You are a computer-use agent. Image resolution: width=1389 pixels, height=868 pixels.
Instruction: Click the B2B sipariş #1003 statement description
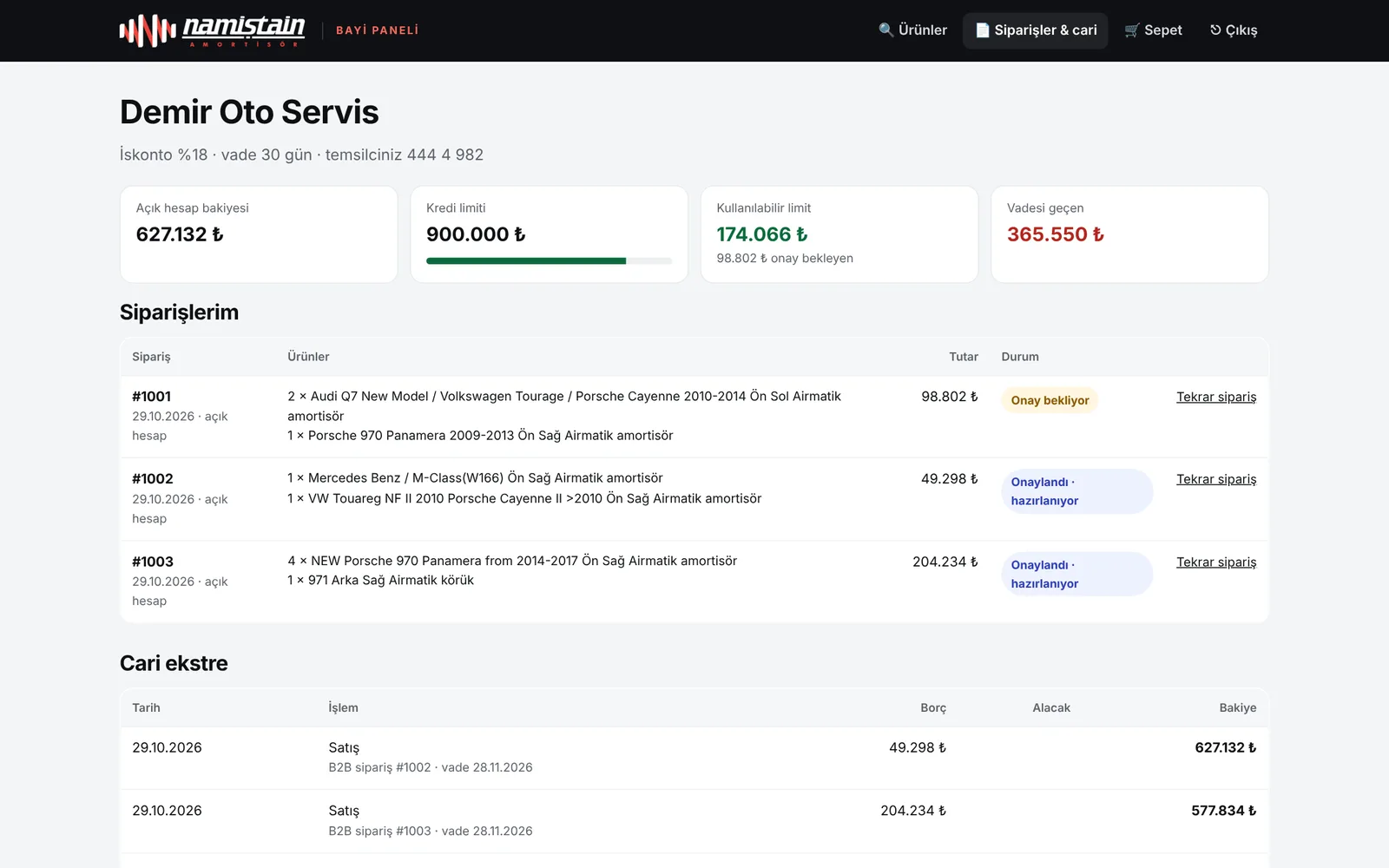(431, 831)
